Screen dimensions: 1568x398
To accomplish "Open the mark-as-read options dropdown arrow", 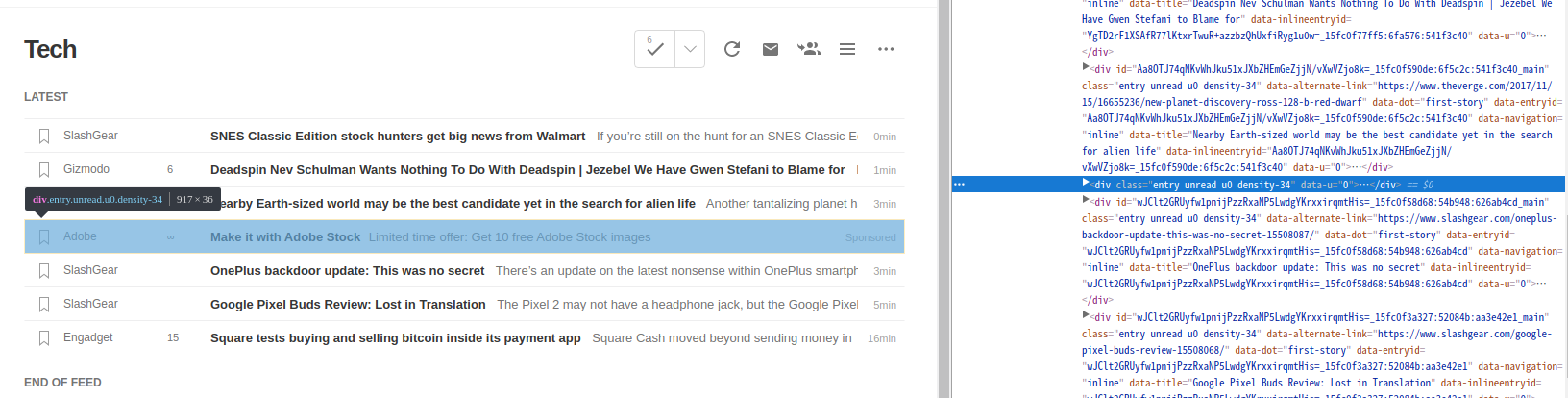I will [690, 49].
